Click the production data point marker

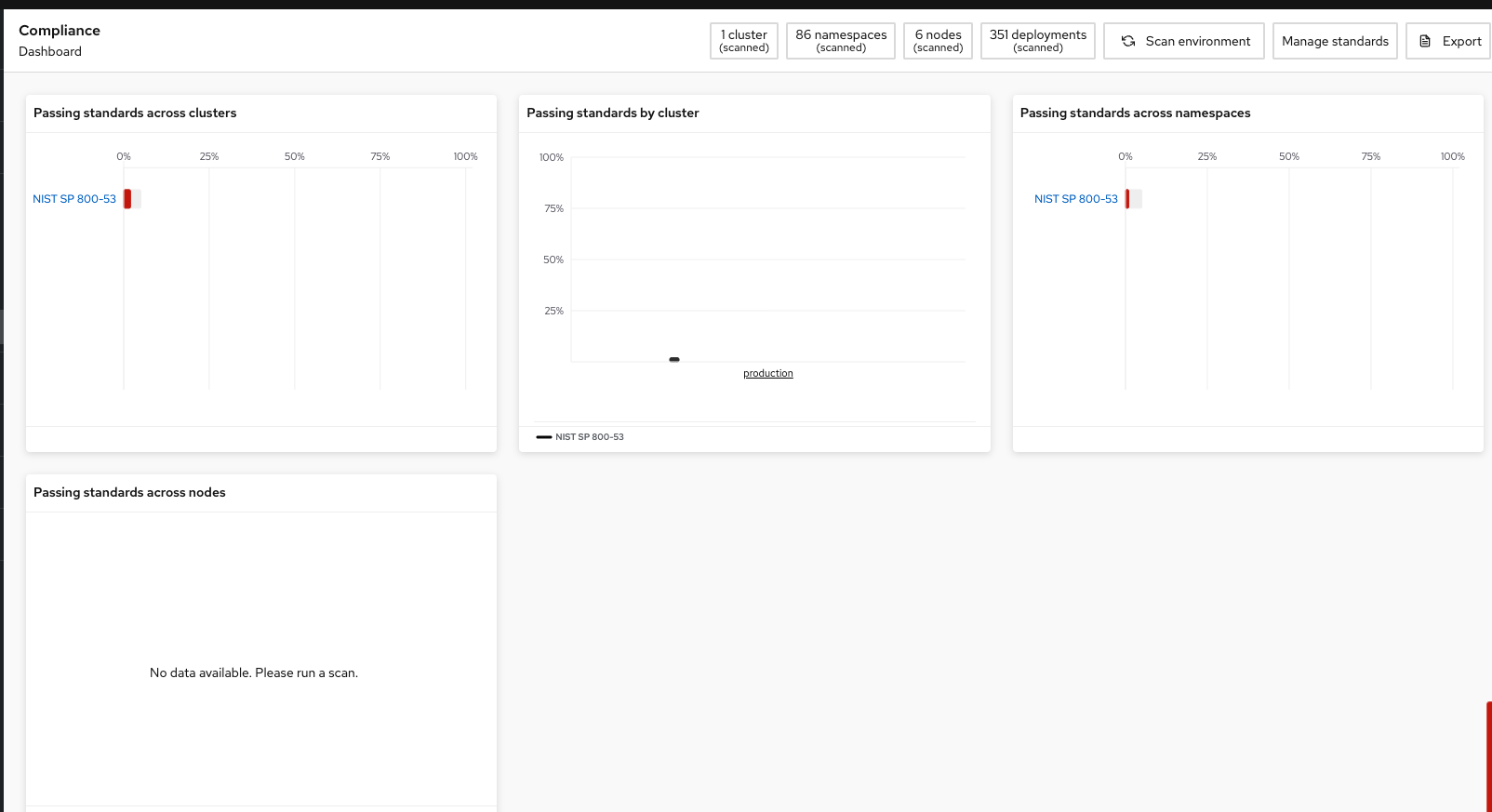(x=674, y=359)
